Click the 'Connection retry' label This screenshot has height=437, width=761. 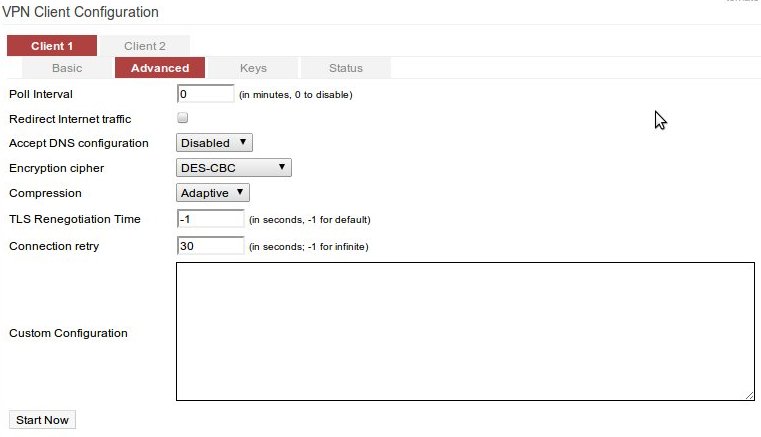[x=54, y=246]
